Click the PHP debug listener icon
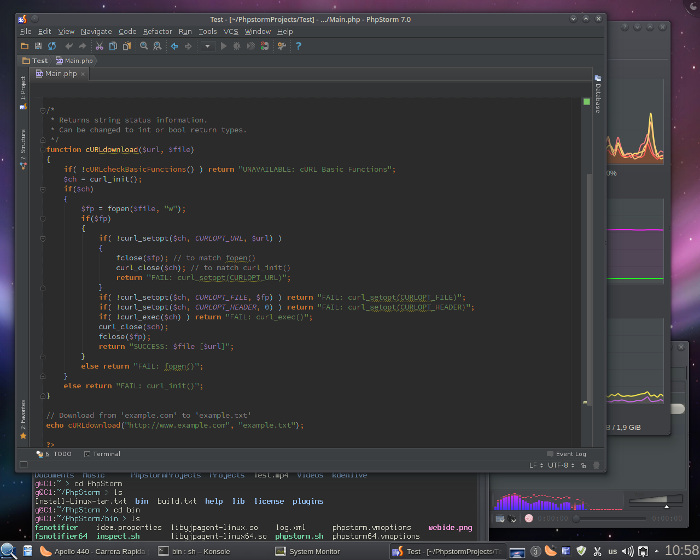Viewport: 700px width, 560px height. (265, 46)
